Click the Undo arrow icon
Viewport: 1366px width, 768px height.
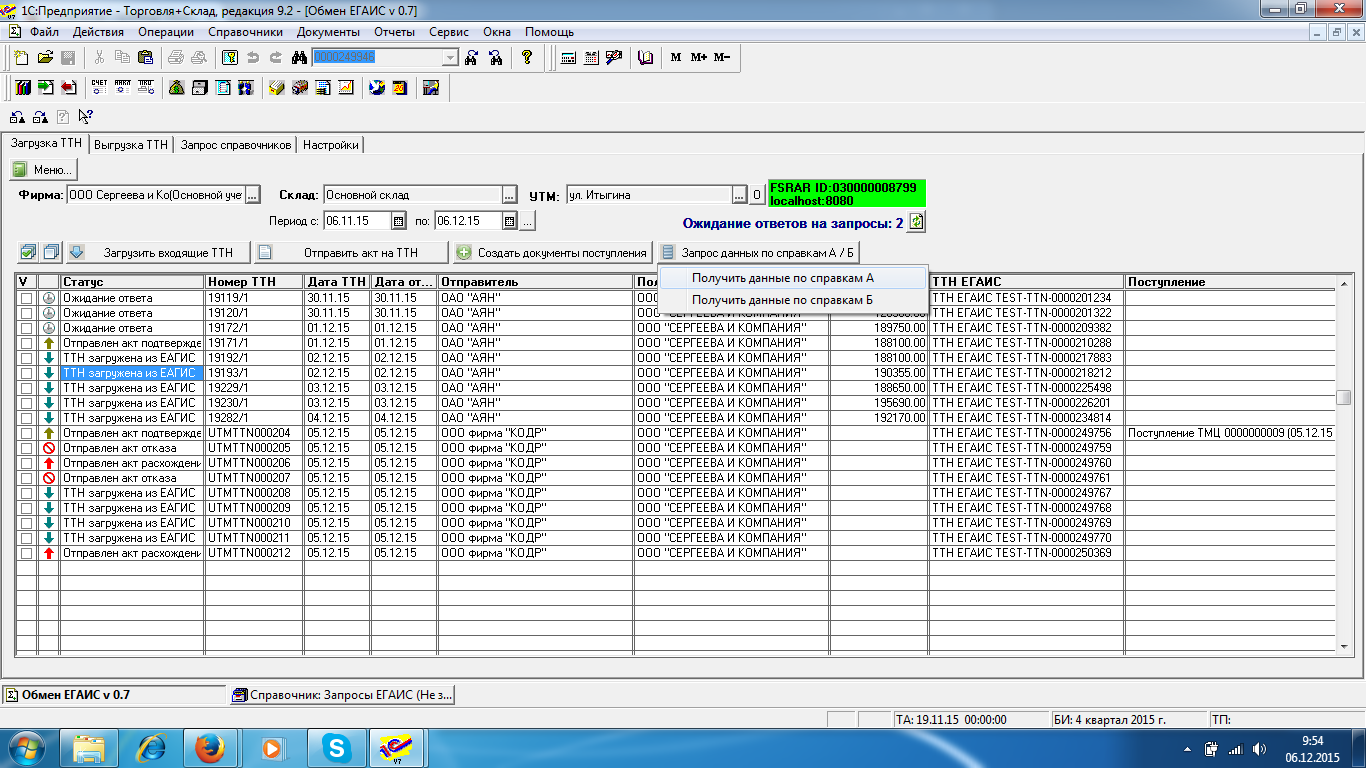[252, 58]
